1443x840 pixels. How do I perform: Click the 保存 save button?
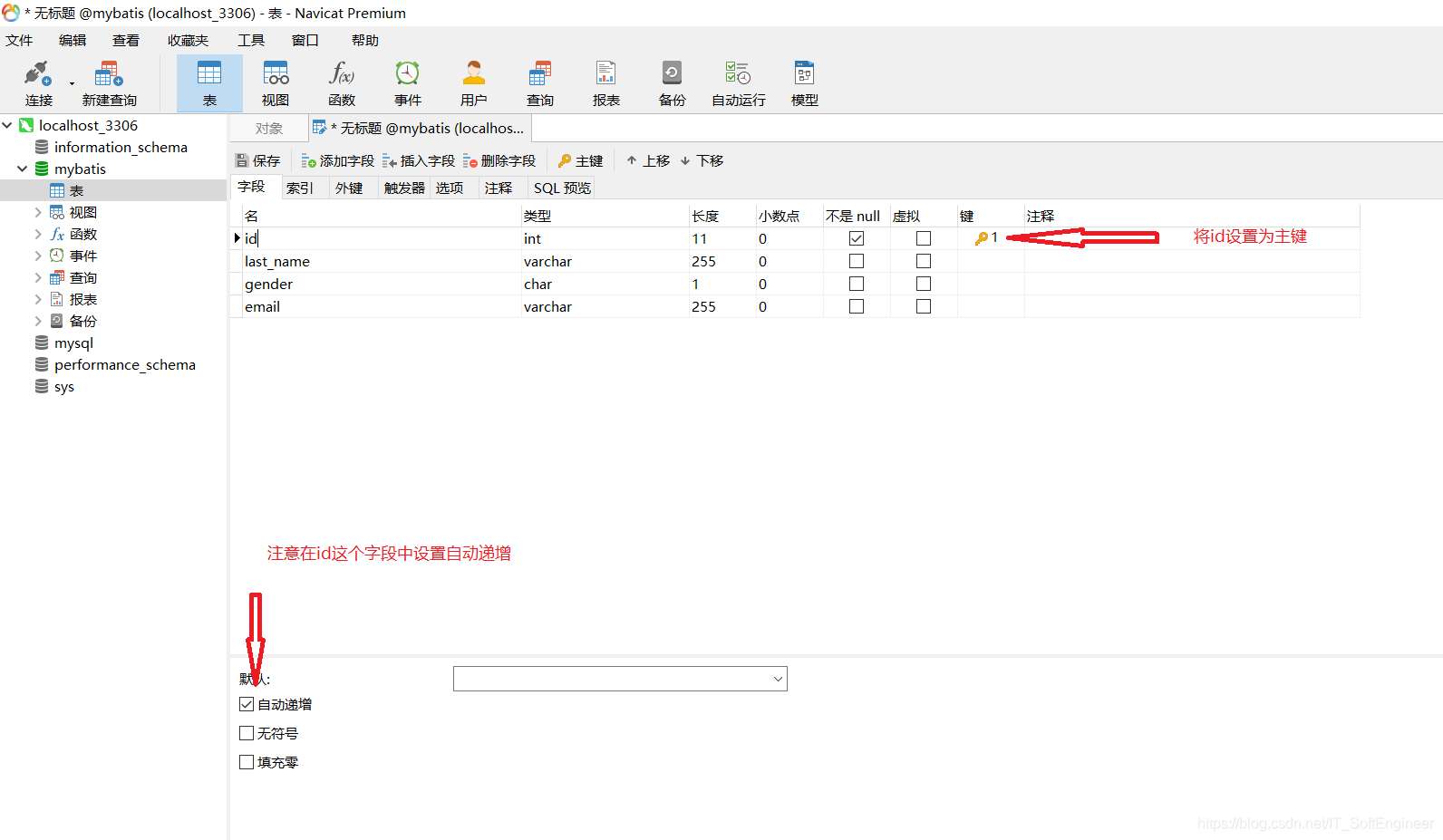point(258,160)
